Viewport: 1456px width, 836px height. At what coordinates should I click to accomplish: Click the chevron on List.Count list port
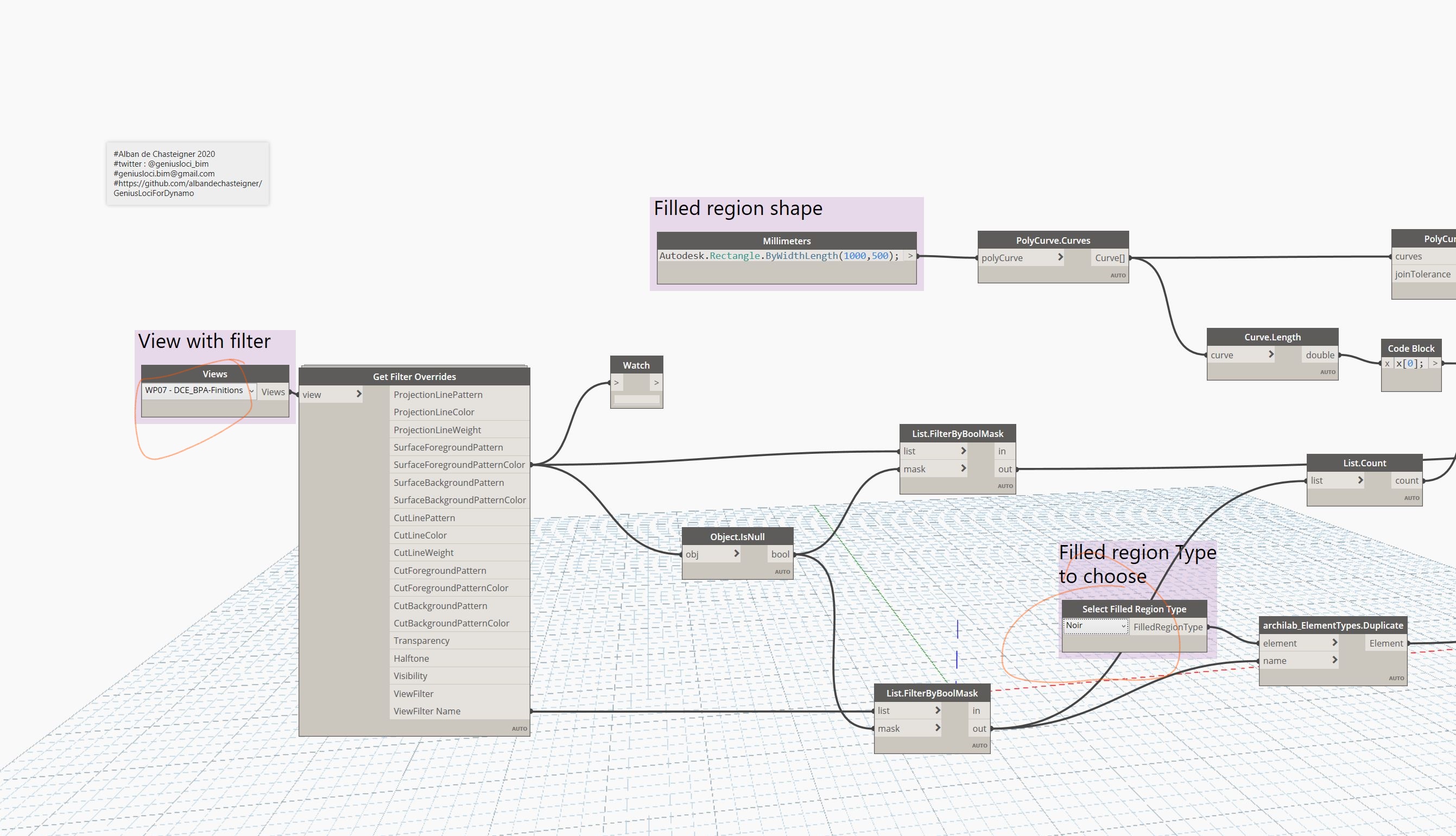1360,480
